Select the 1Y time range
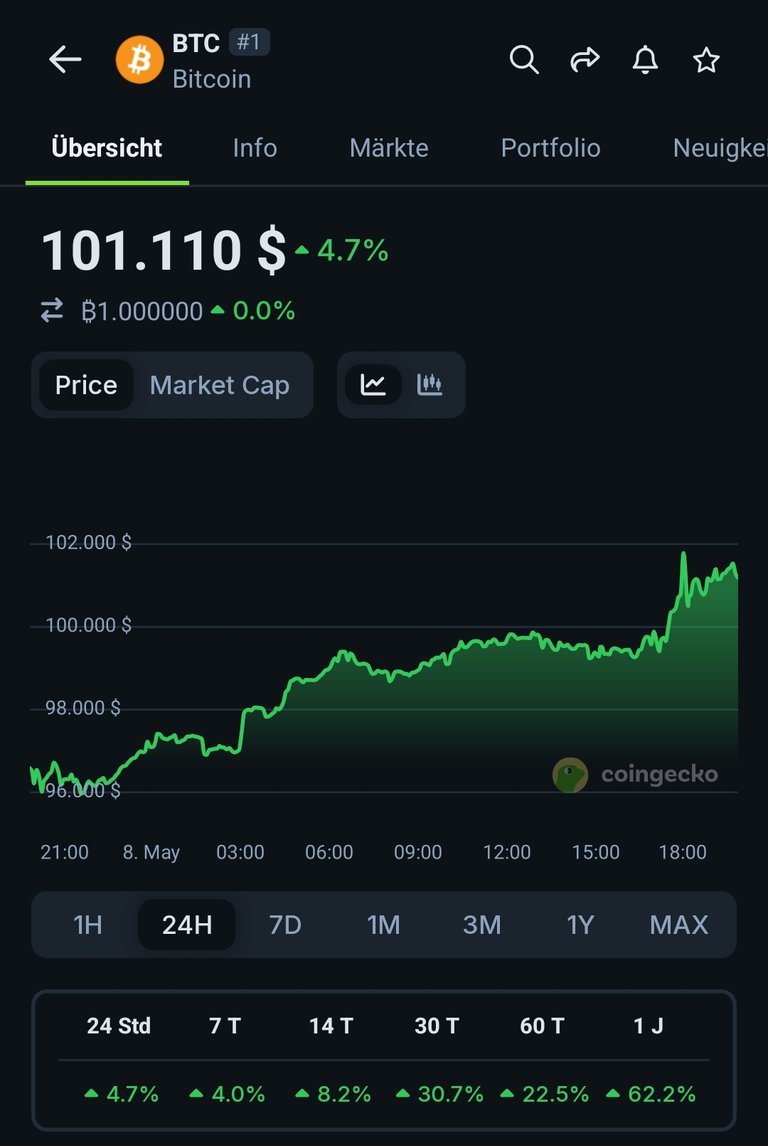Image resolution: width=768 pixels, height=1146 pixels. pos(579,925)
